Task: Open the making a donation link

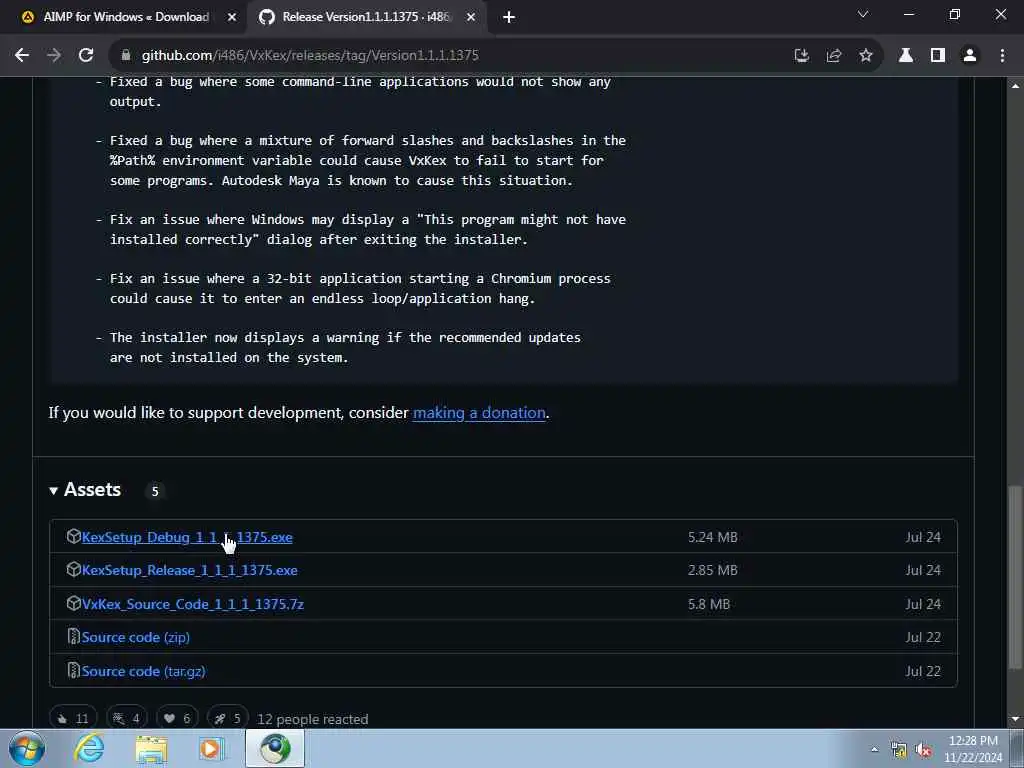Action: click(x=479, y=413)
